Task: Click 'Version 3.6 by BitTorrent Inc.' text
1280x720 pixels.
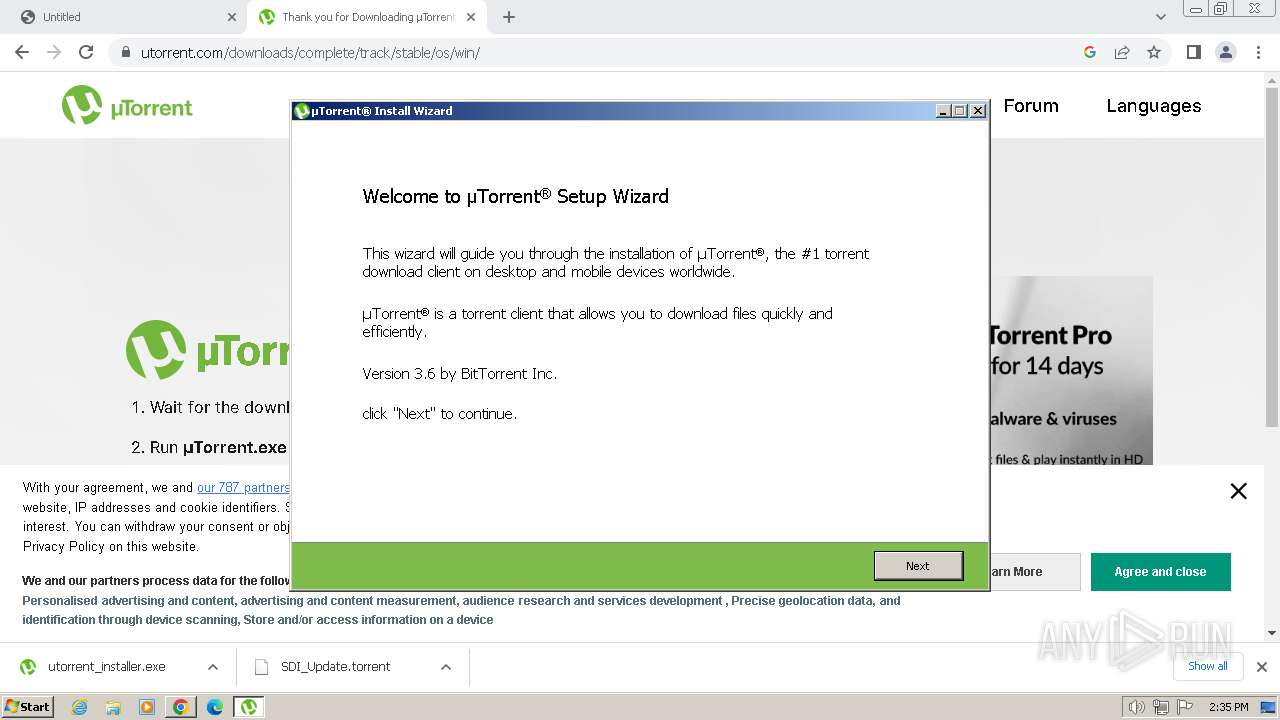Action: (x=459, y=374)
